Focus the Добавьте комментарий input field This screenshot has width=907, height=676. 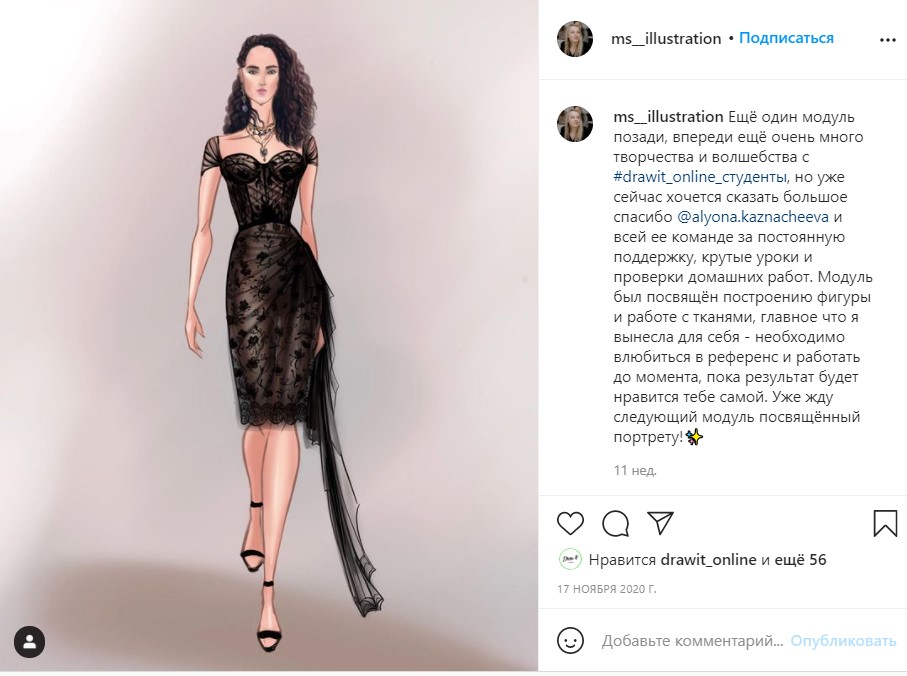point(692,641)
